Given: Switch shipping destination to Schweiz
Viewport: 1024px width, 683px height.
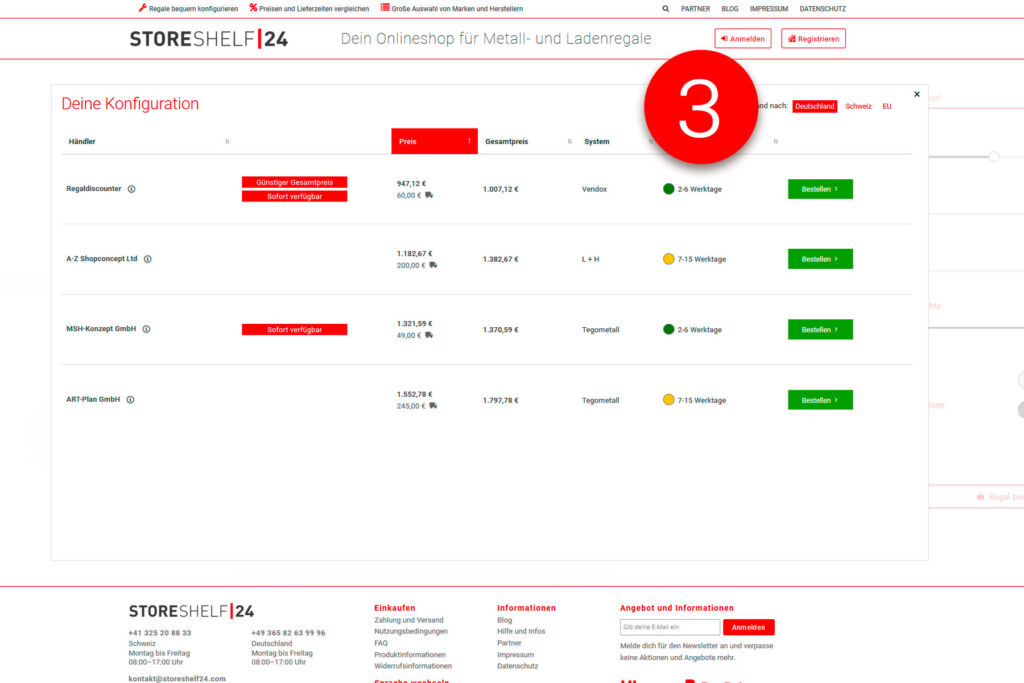Looking at the screenshot, I should click(x=858, y=106).
